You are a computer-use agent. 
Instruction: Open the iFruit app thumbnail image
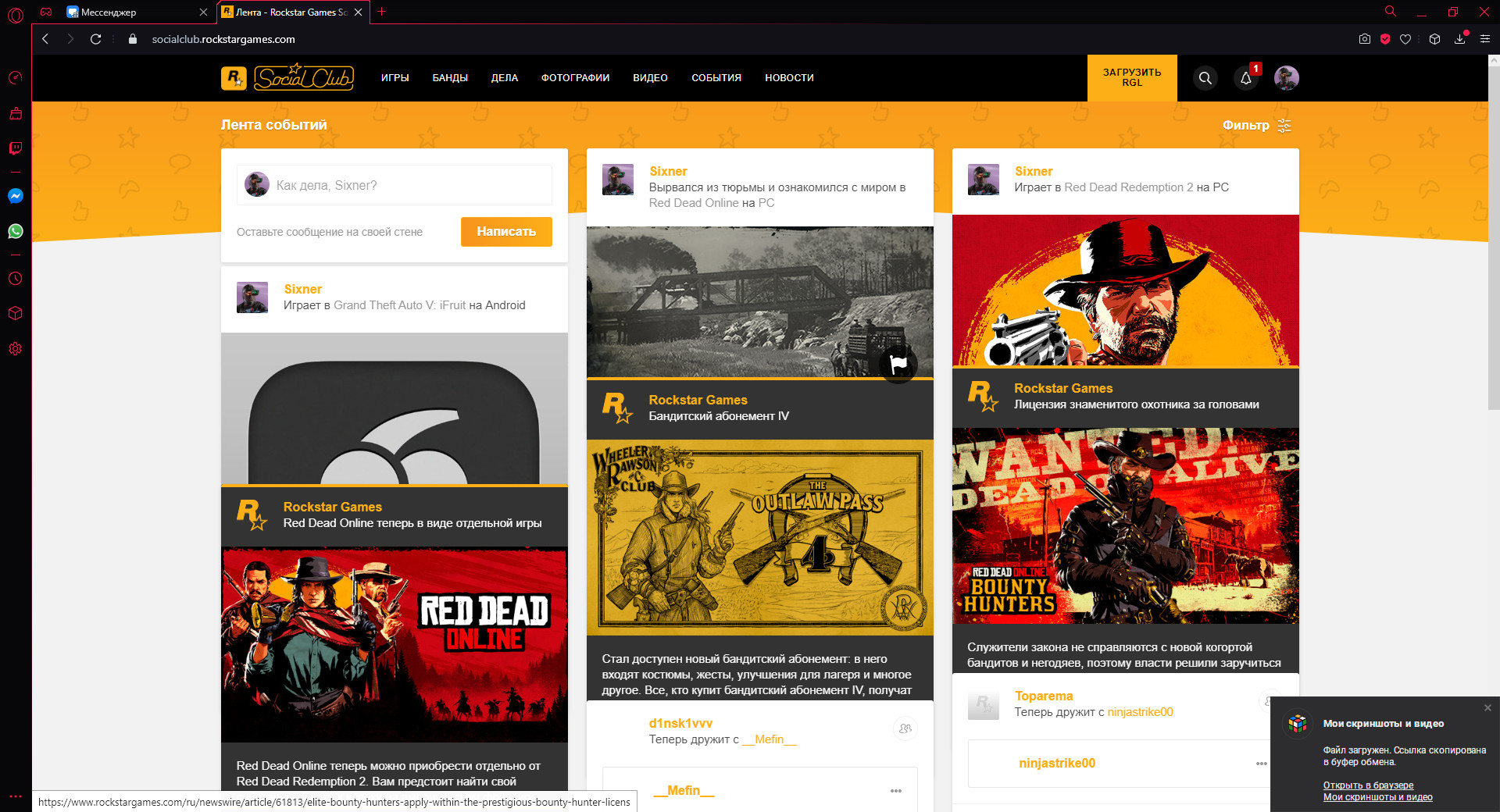[395, 408]
